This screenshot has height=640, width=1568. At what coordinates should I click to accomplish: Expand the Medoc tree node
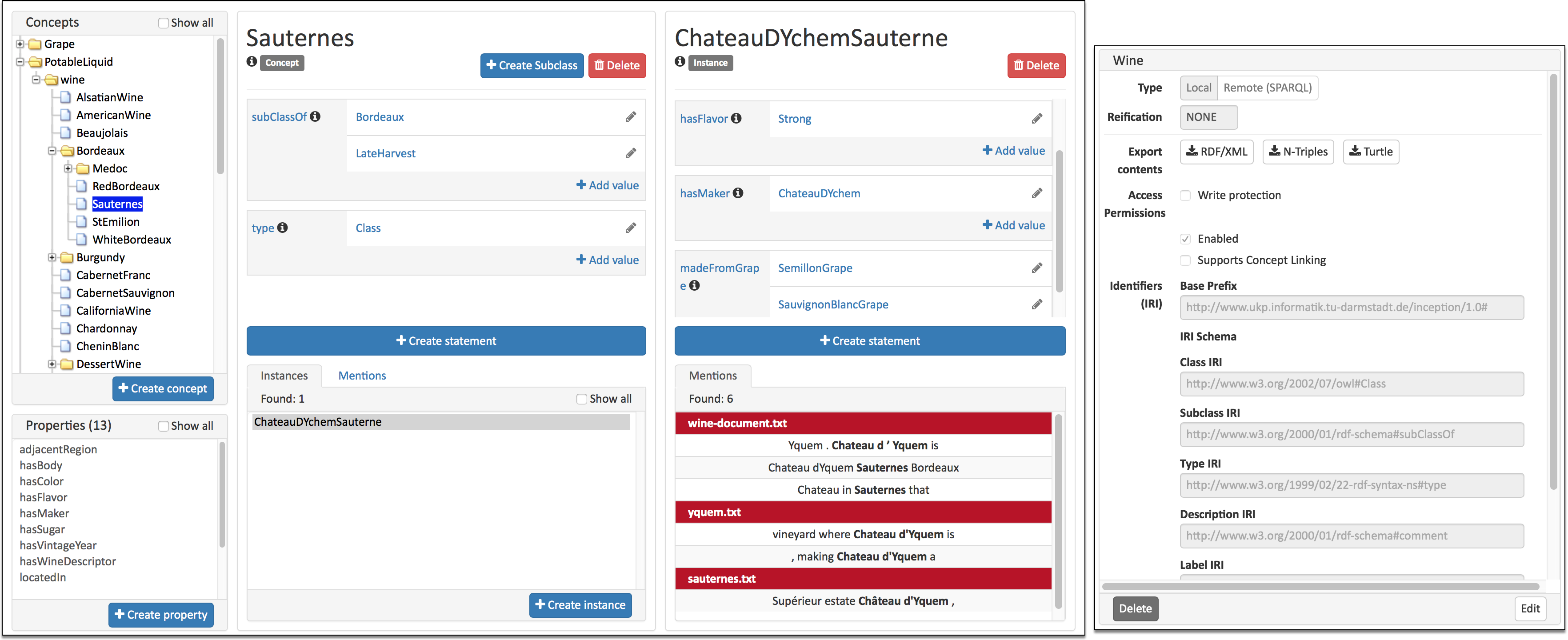[68, 168]
